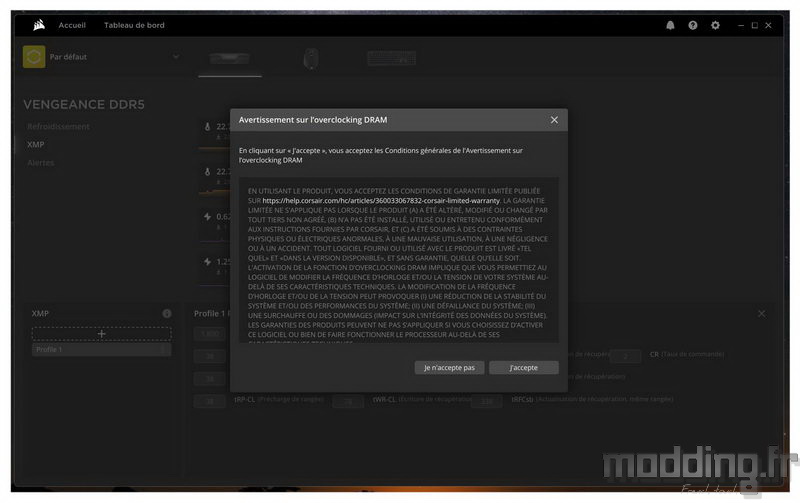Screen dimensions: 800x503
Task: Maximize the iCUE window
Action: (755, 25)
